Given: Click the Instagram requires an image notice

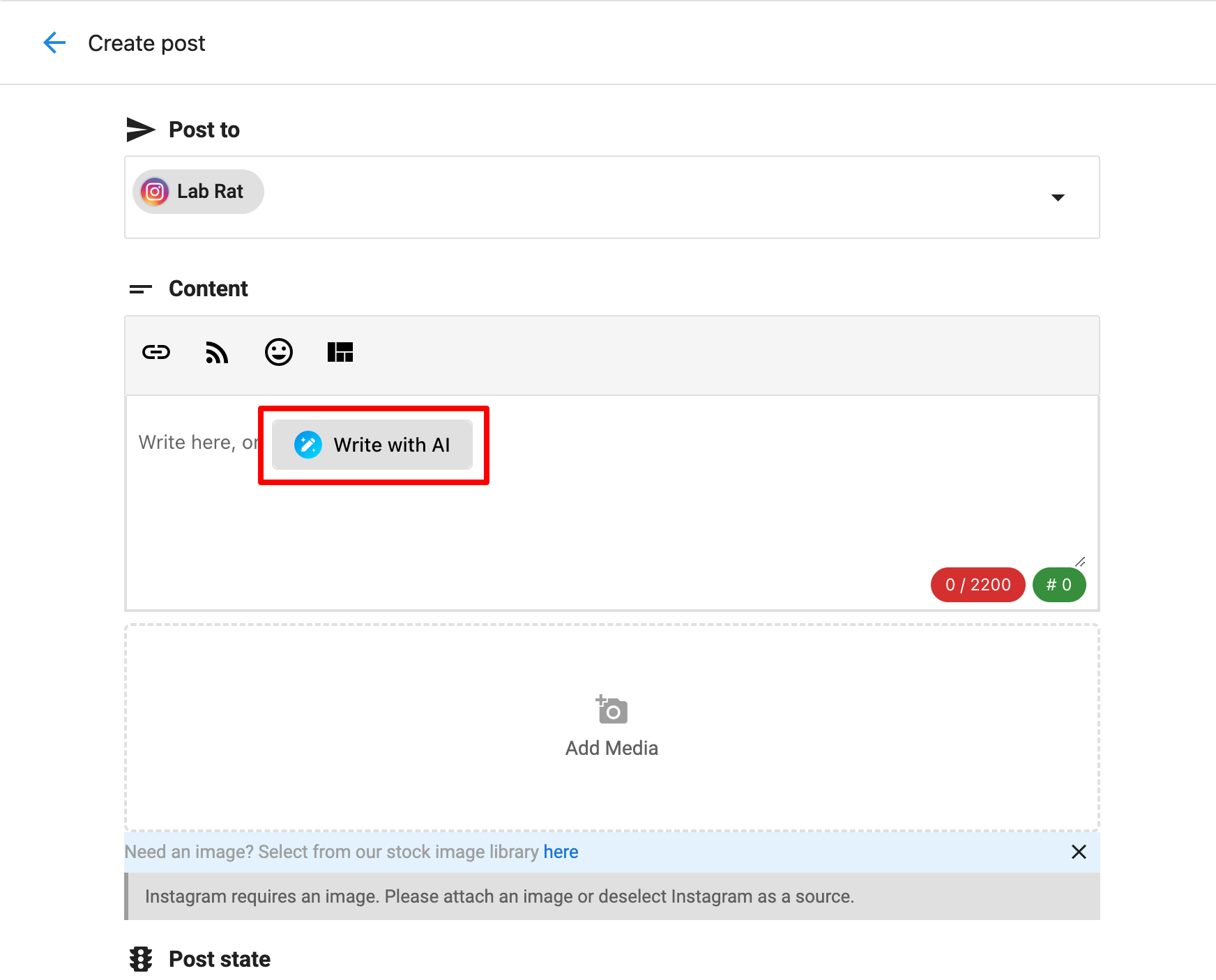Looking at the screenshot, I should pos(499,896).
